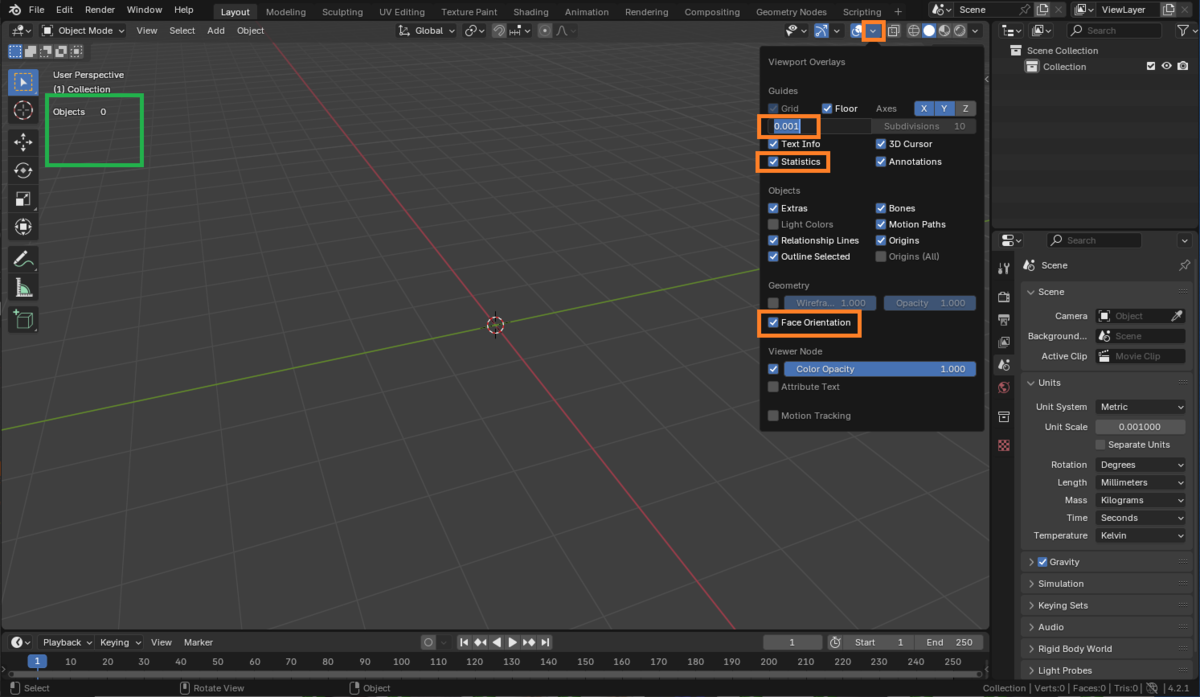Click the Unit Scale 0.001000 field
This screenshot has height=697, width=1200.
point(1140,427)
